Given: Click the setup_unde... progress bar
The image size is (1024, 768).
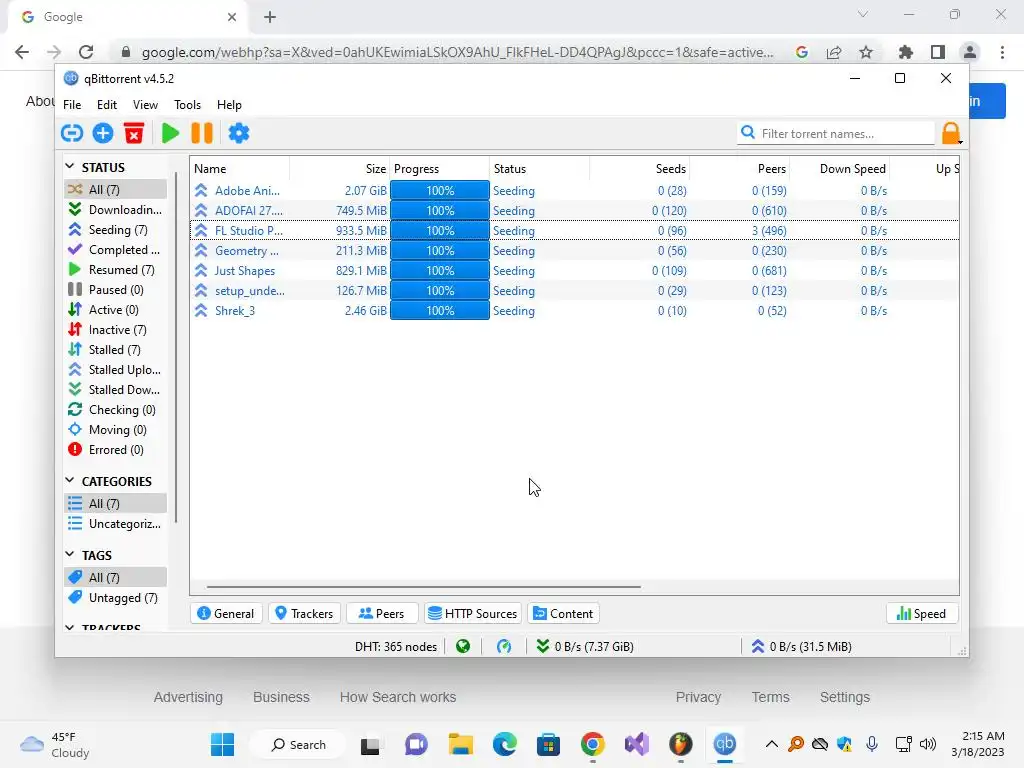Looking at the screenshot, I should pyautogui.click(x=440, y=291).
